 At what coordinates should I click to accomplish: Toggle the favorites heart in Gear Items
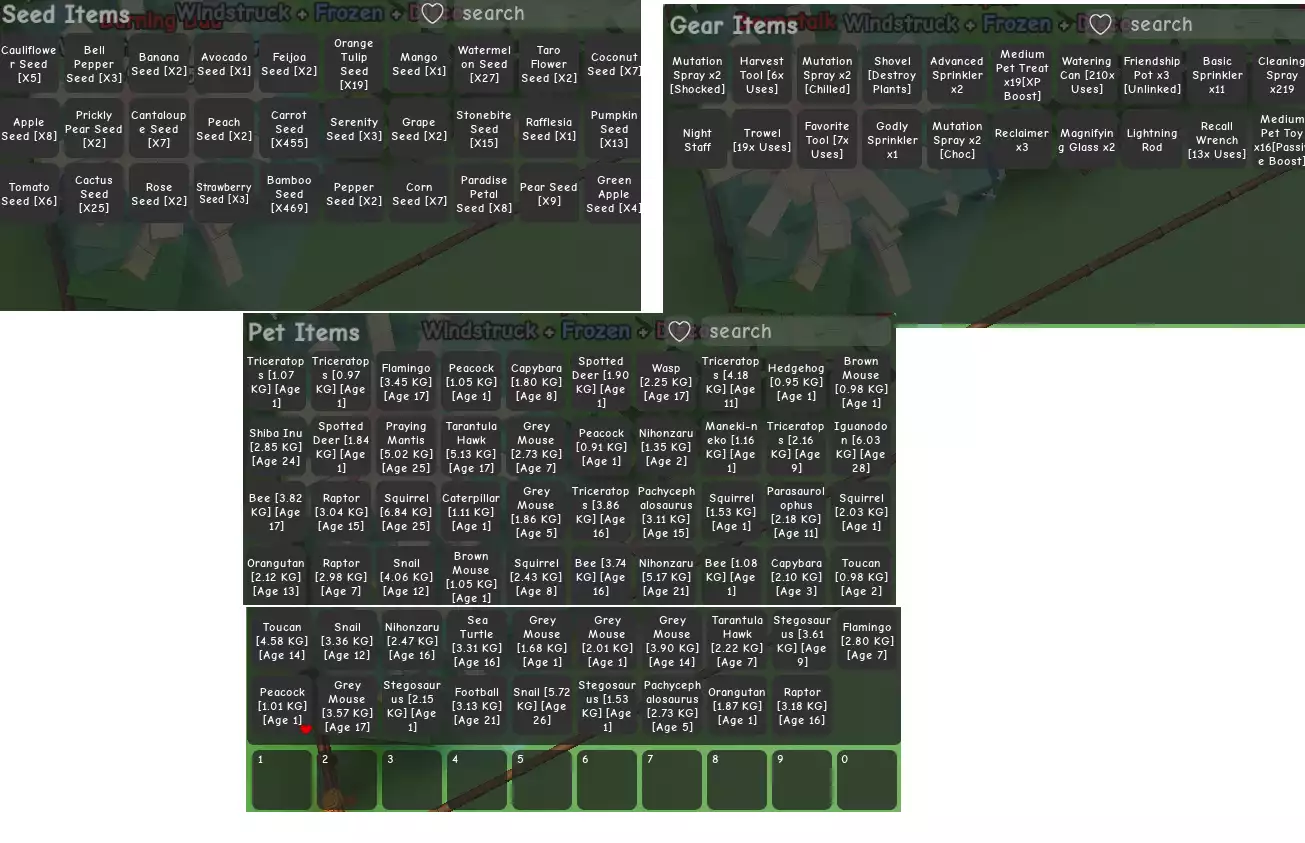tap(1099, 25)
